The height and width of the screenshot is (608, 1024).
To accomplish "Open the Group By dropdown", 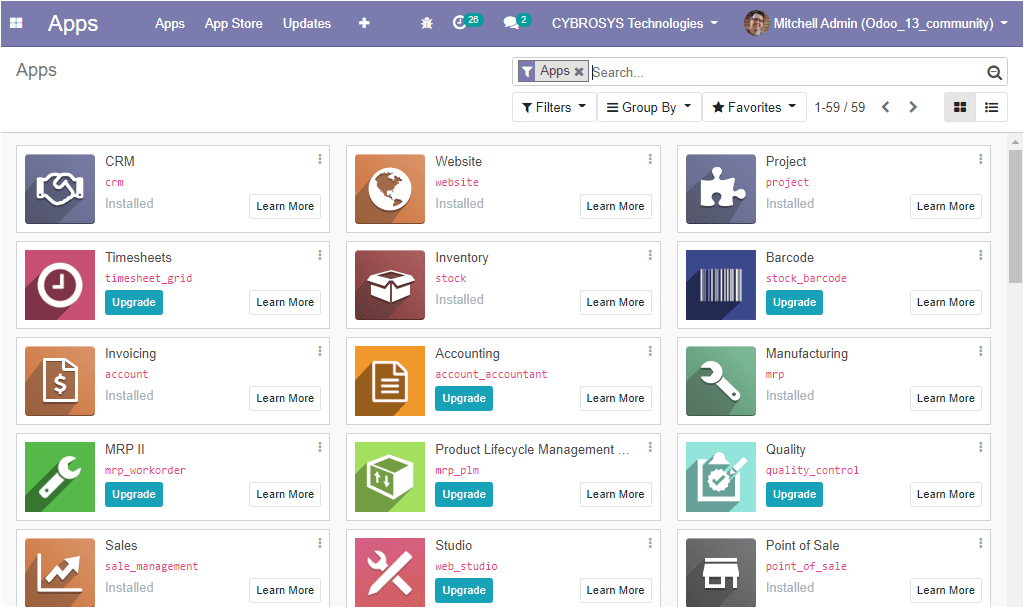I will tap(648, 107).
